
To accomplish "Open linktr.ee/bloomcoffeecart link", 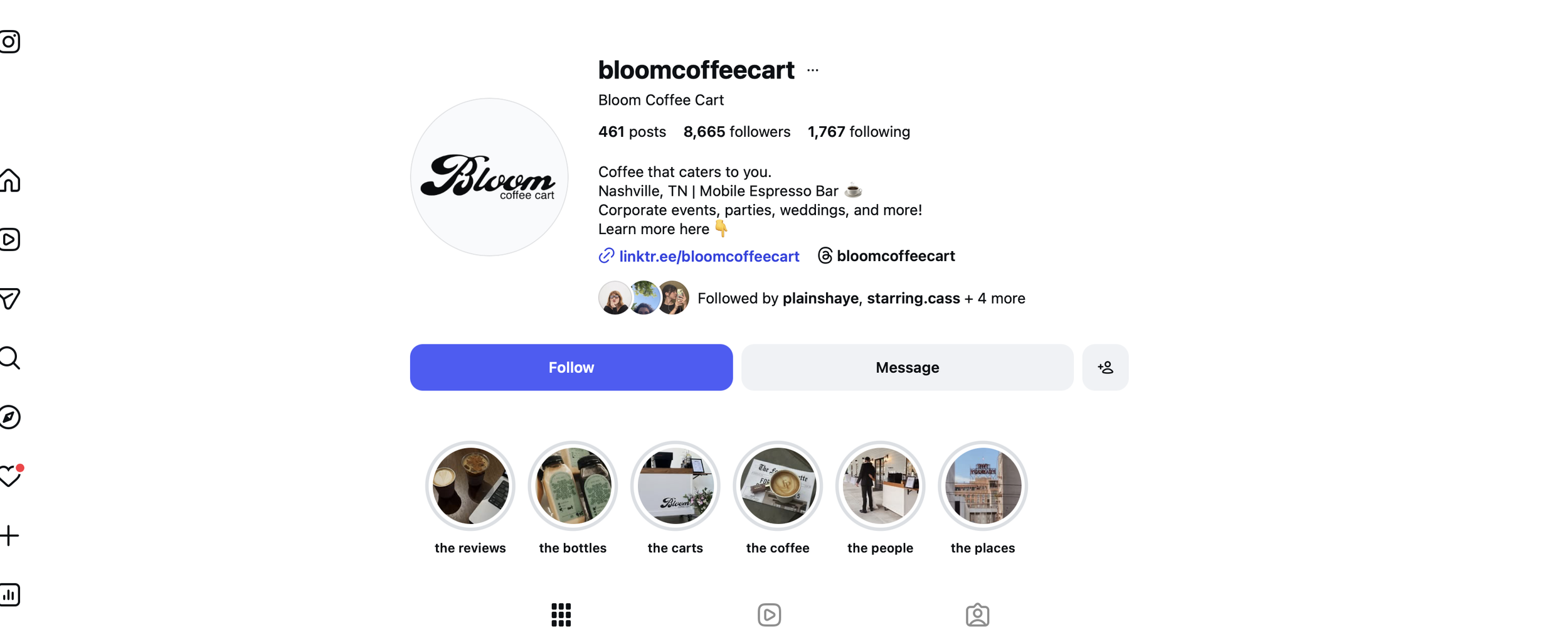I will point(709,256).
